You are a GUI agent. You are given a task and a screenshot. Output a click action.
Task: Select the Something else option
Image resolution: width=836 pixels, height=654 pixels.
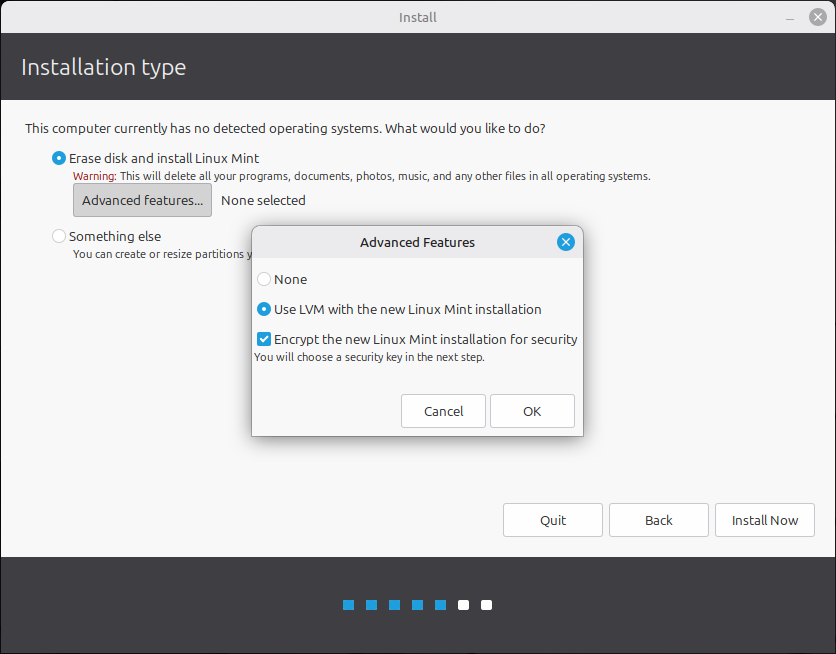(58, 236)
